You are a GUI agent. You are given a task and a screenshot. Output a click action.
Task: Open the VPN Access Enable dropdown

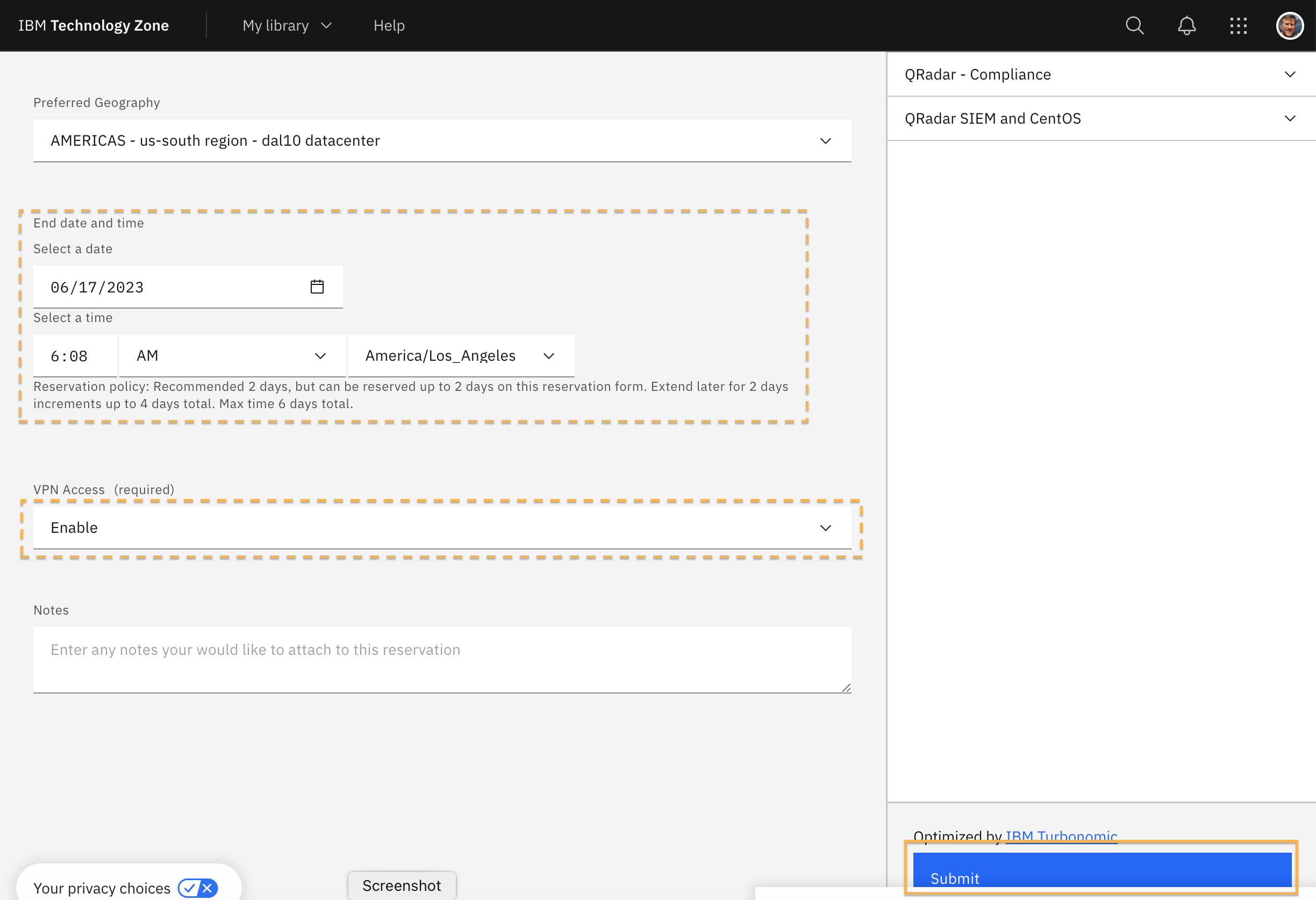[x=442, y=528]
